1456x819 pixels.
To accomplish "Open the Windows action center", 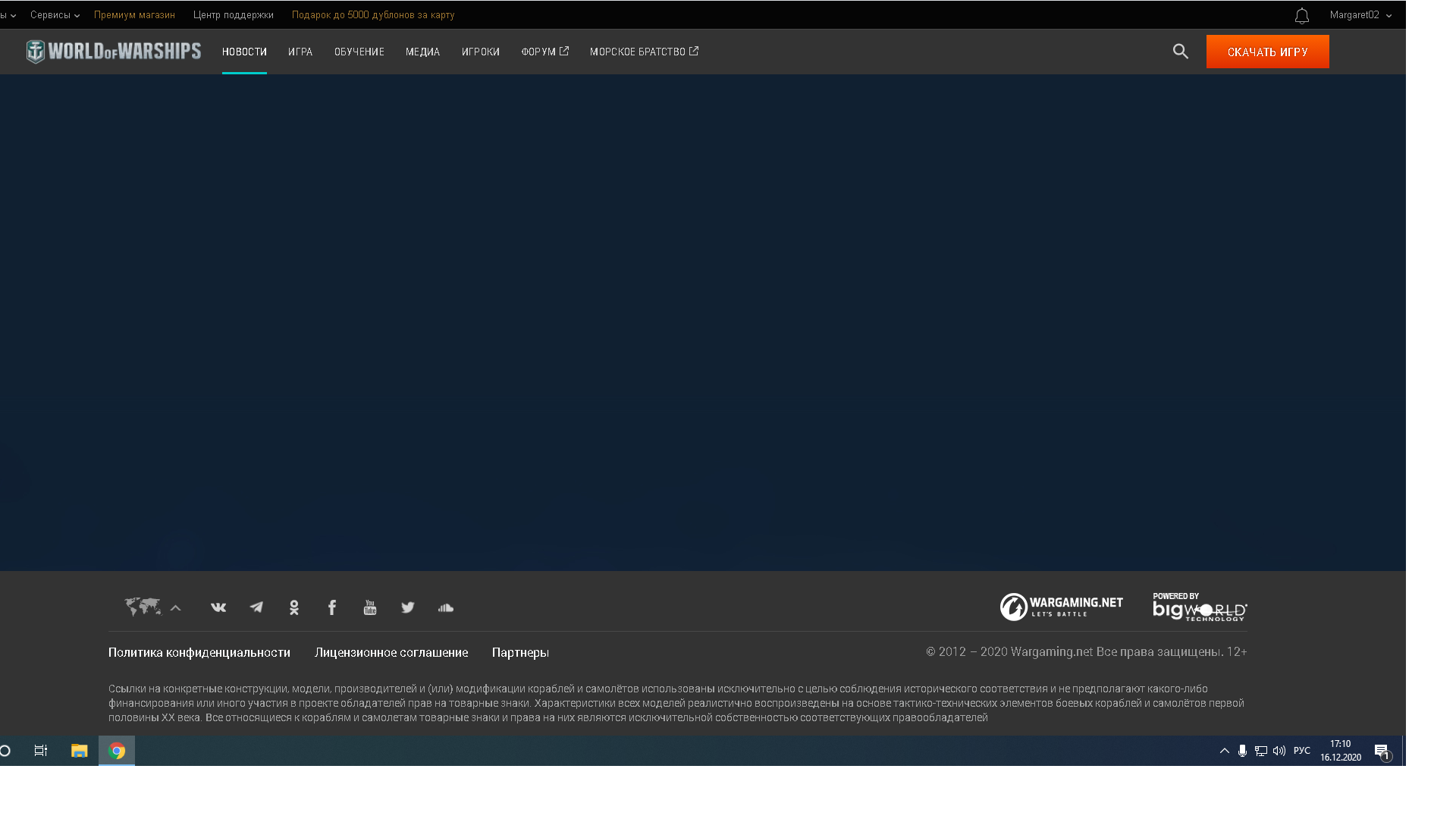I will pyautogui.click(x=1382, y=752).
